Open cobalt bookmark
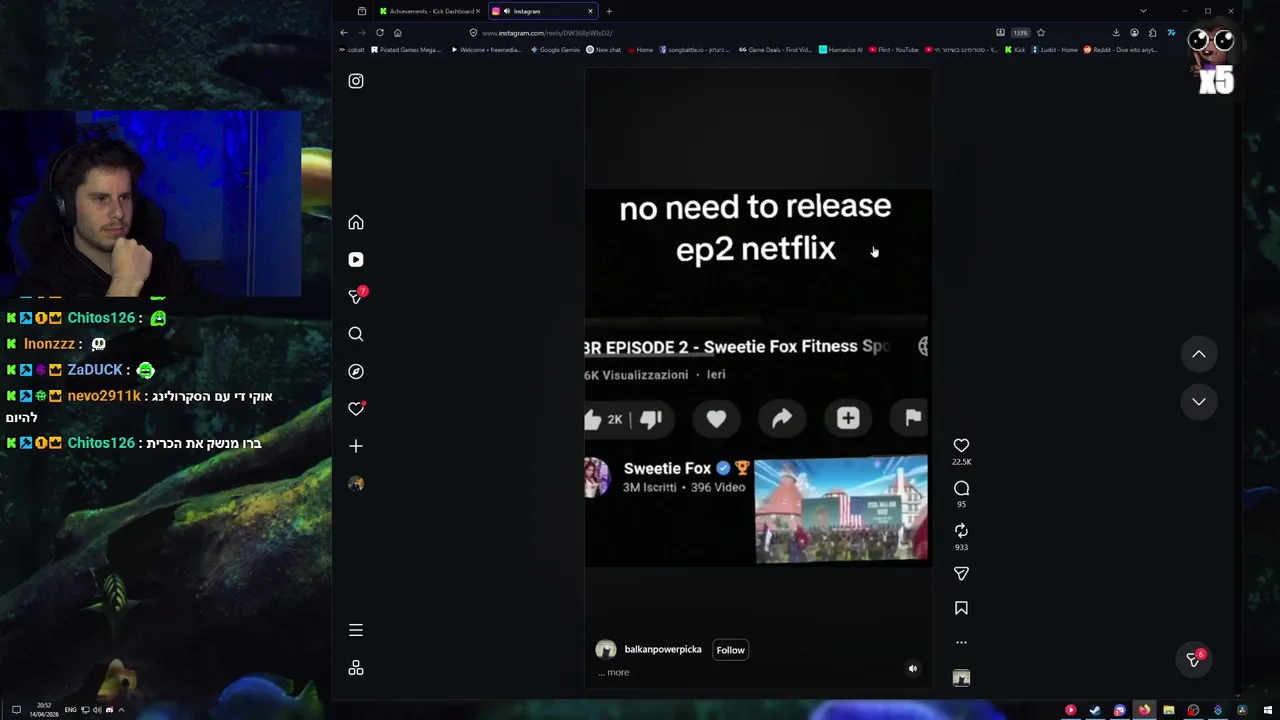 [353, 50]
